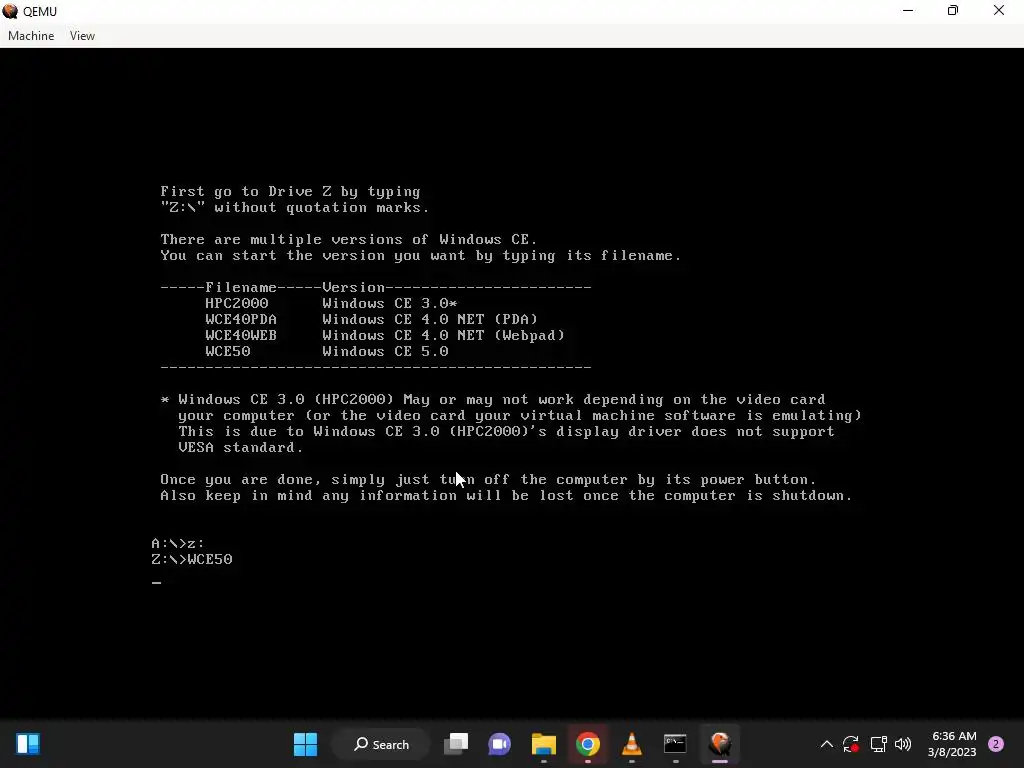Open network settings from tray icon

[x=878, y=744]
